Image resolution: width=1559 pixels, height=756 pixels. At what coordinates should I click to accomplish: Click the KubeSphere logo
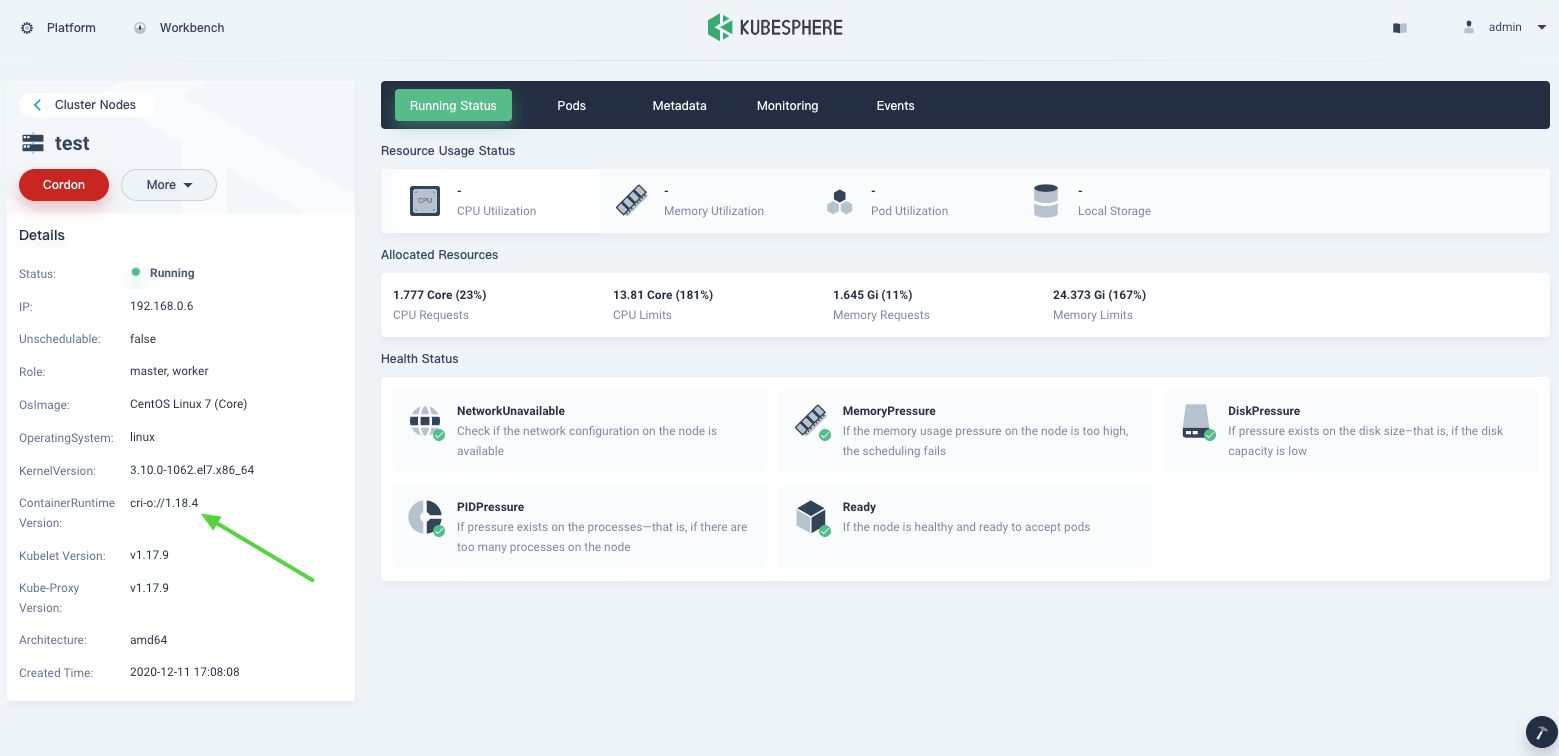pyautogui.click(x=775, y=27)
